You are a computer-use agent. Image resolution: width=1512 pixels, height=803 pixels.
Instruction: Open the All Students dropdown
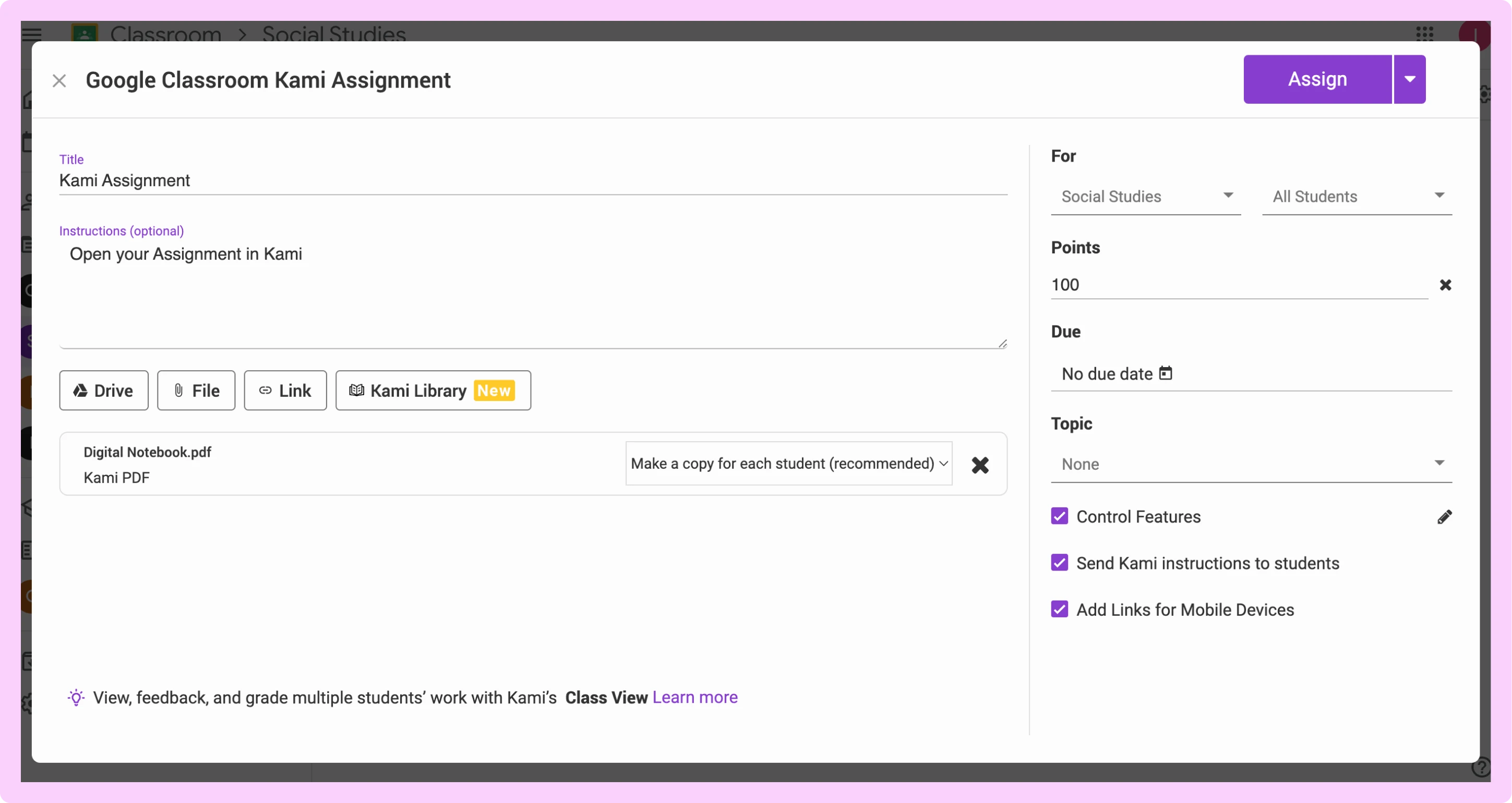click(x=1357, y=197)
